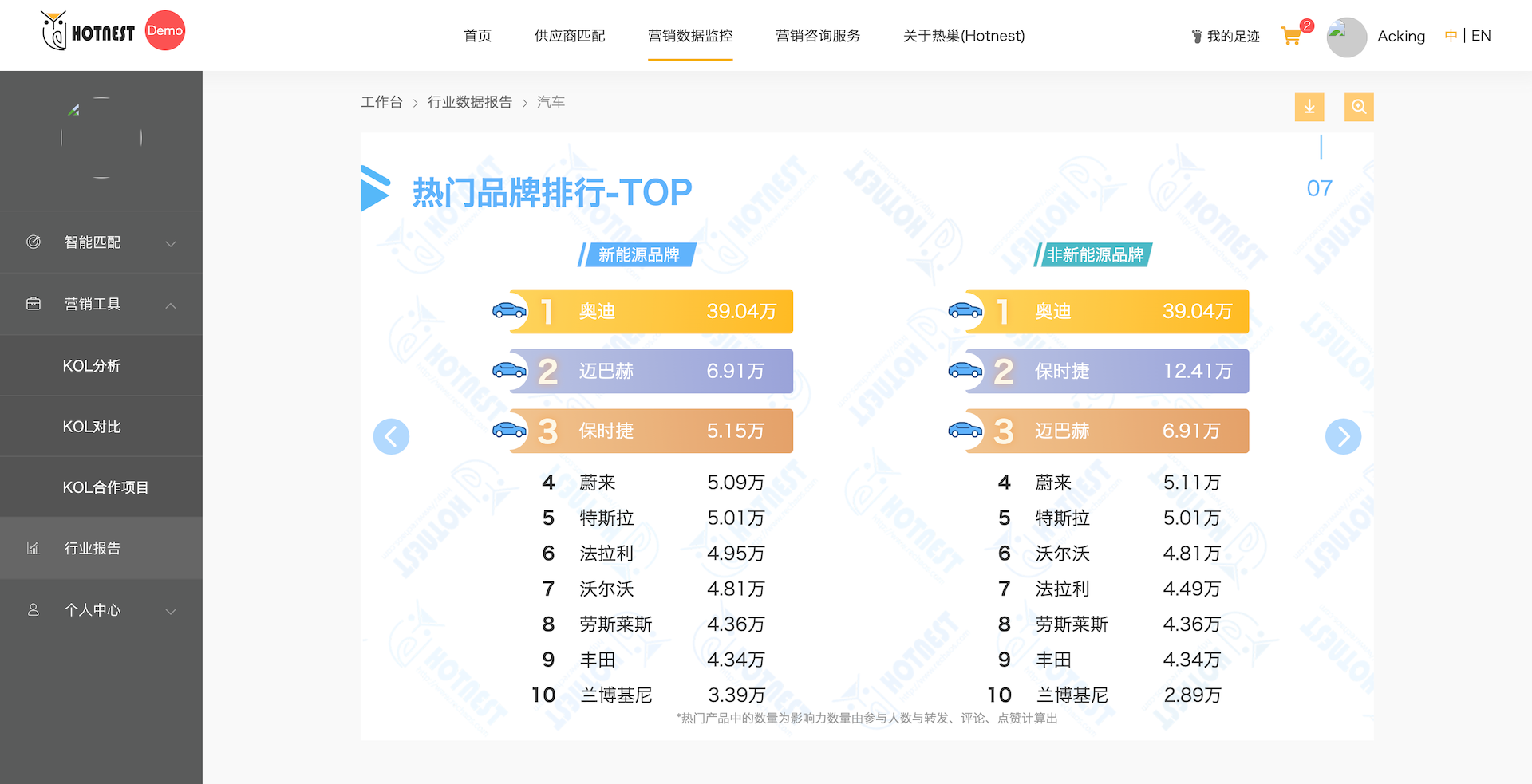
Task: Expand the 个人中心 sidebar menu
Action: coord(101,610)
